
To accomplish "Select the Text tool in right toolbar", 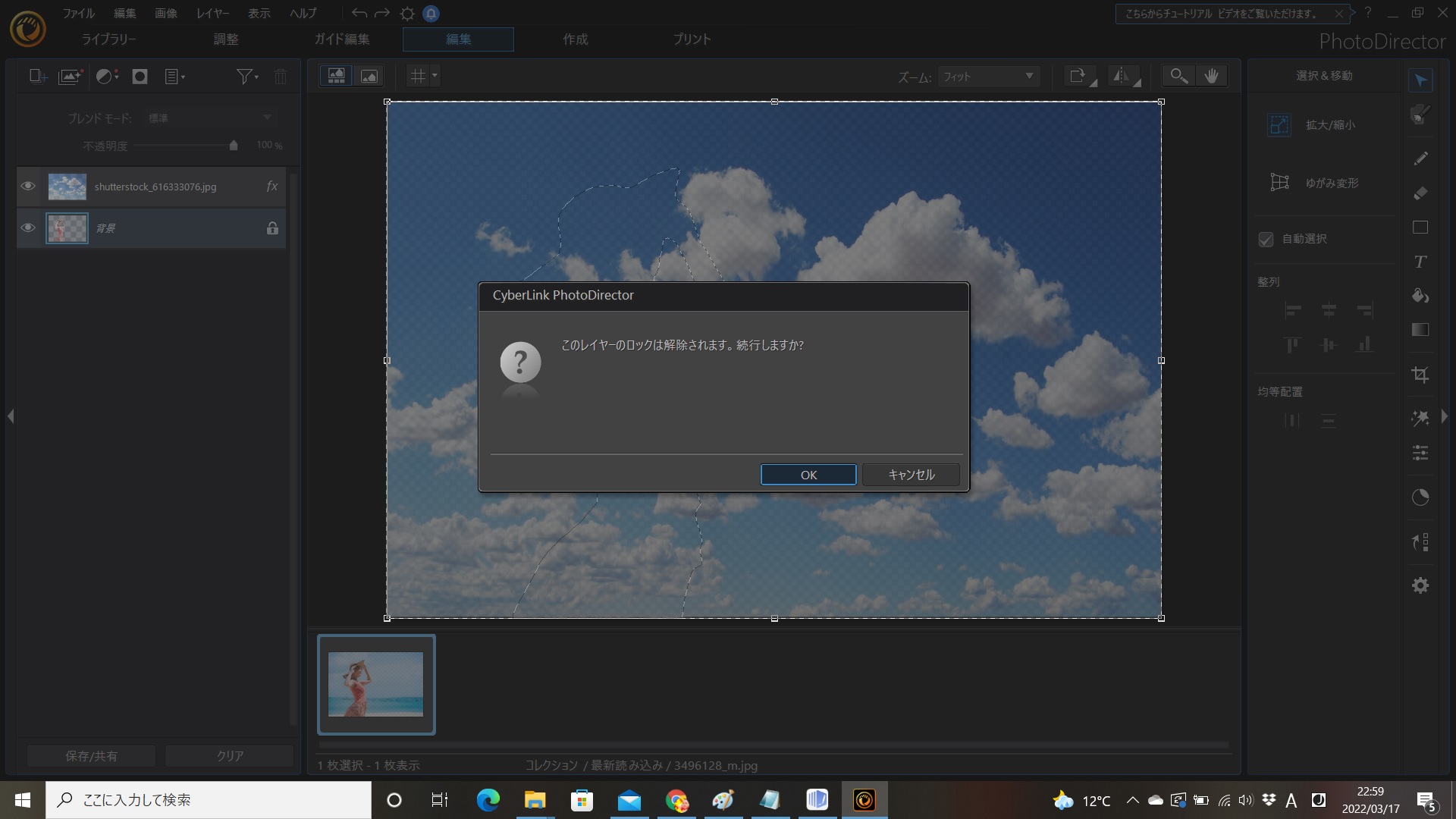I will click(x=1420, y=262).
